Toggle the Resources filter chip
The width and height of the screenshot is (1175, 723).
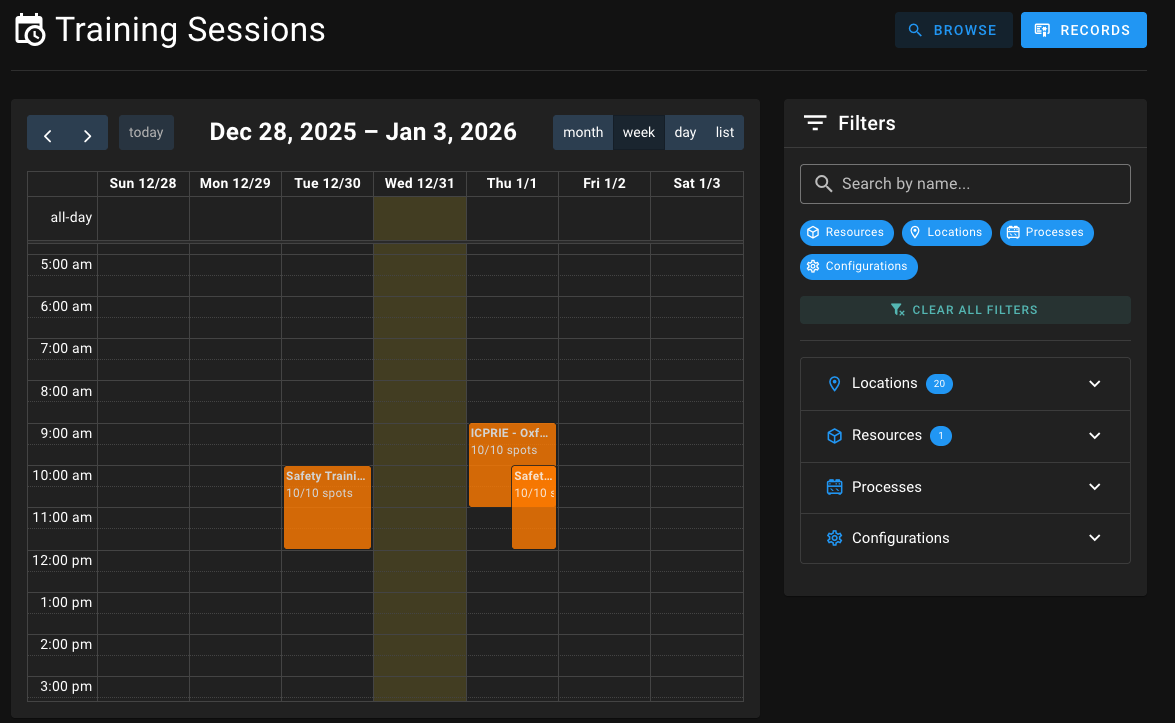(x=846, y=232)
